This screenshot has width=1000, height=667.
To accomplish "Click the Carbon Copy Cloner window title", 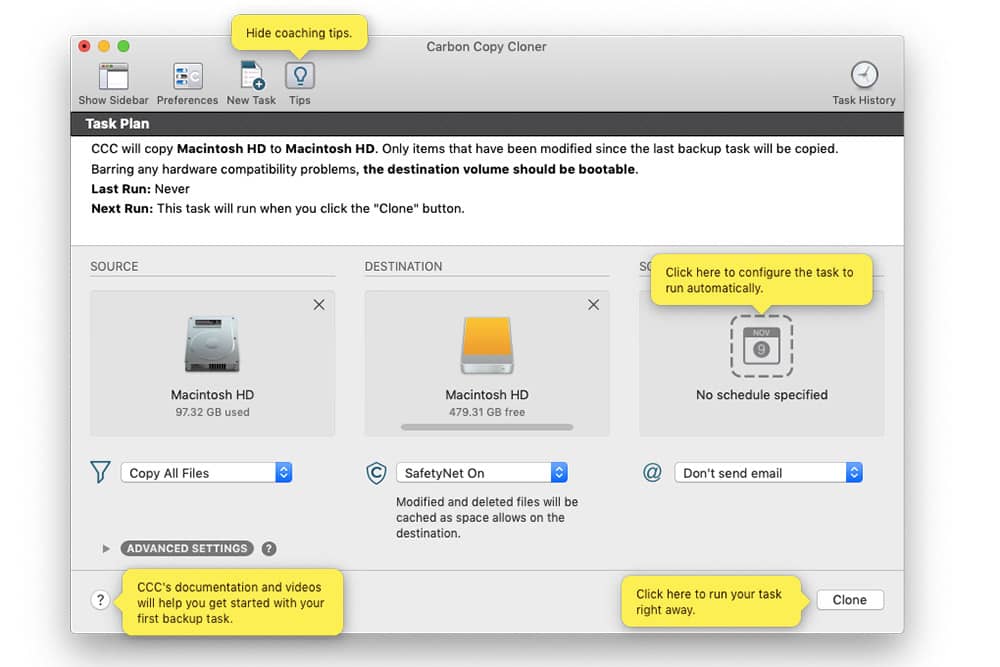I will click(487, 47).
